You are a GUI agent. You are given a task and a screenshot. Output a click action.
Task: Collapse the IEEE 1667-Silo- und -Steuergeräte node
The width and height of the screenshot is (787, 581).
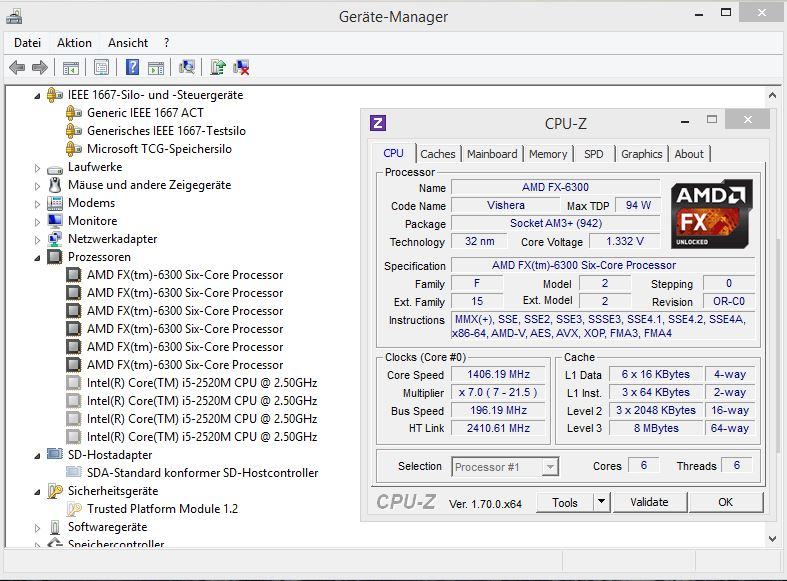tap(37, 95)
